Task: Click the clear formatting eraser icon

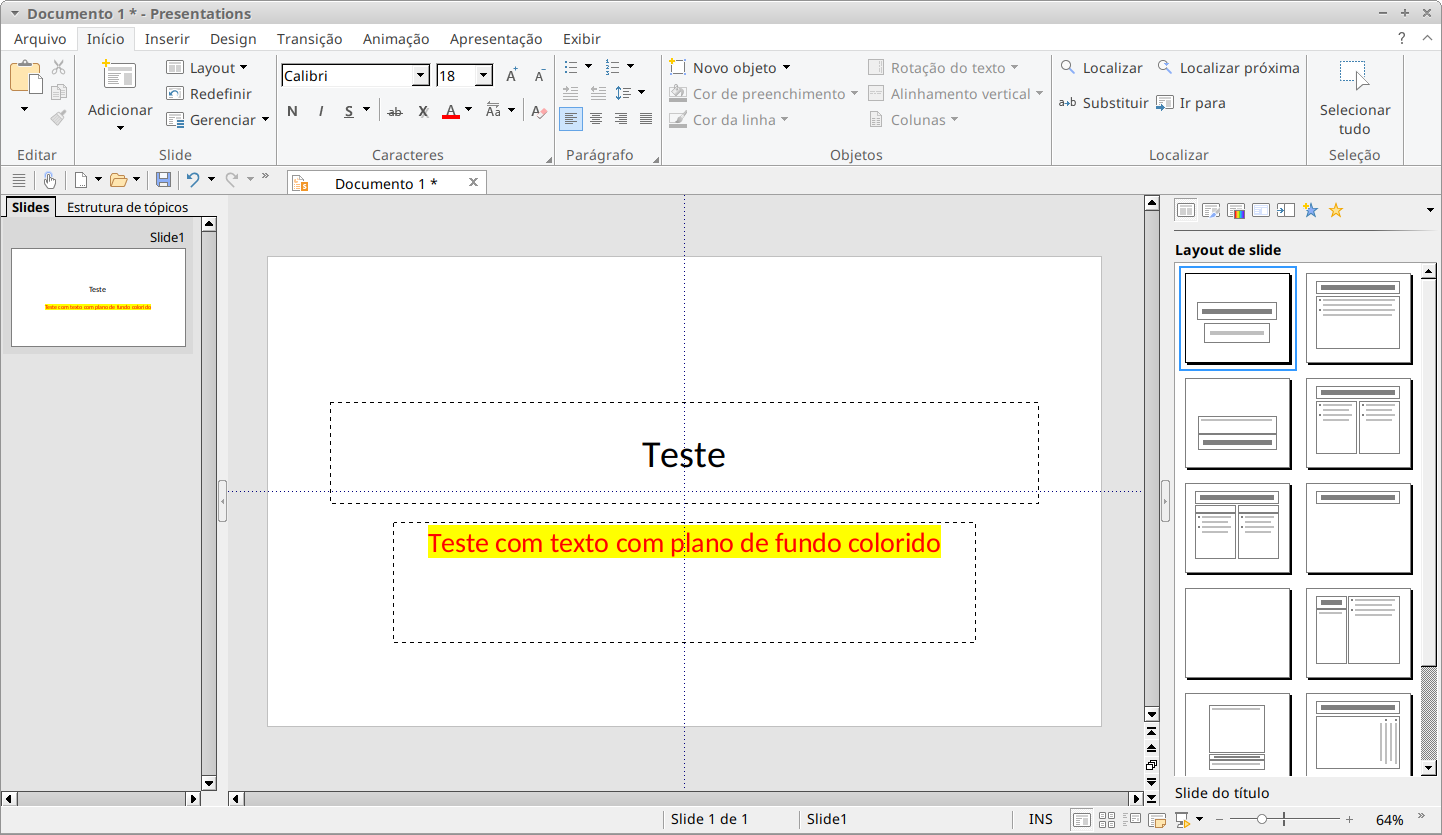Action: (539, 112)
